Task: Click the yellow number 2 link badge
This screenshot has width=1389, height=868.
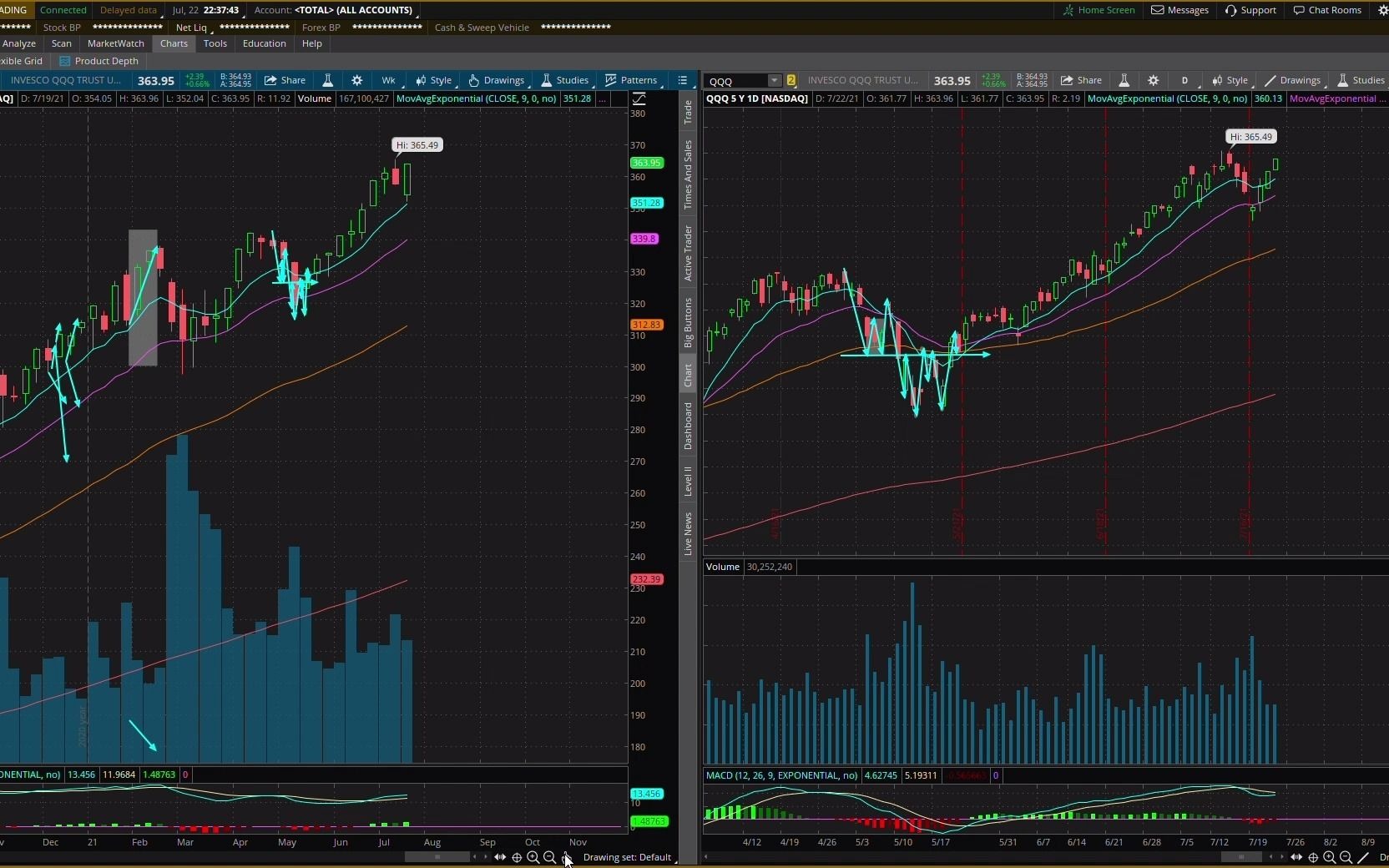Action: pyautogui.click(x=790, y=81)
